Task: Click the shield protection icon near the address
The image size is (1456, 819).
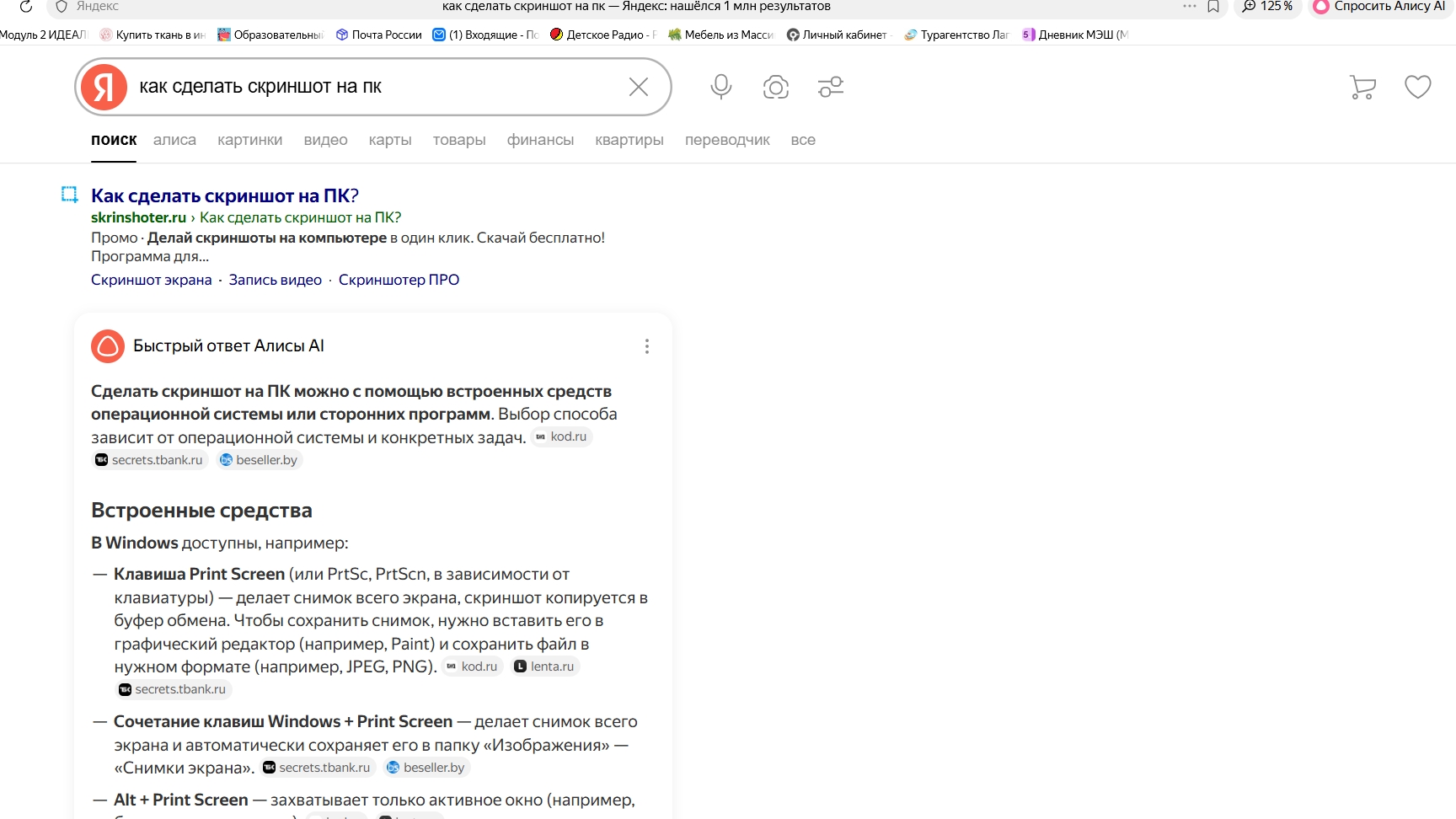Action: [62, 6]
